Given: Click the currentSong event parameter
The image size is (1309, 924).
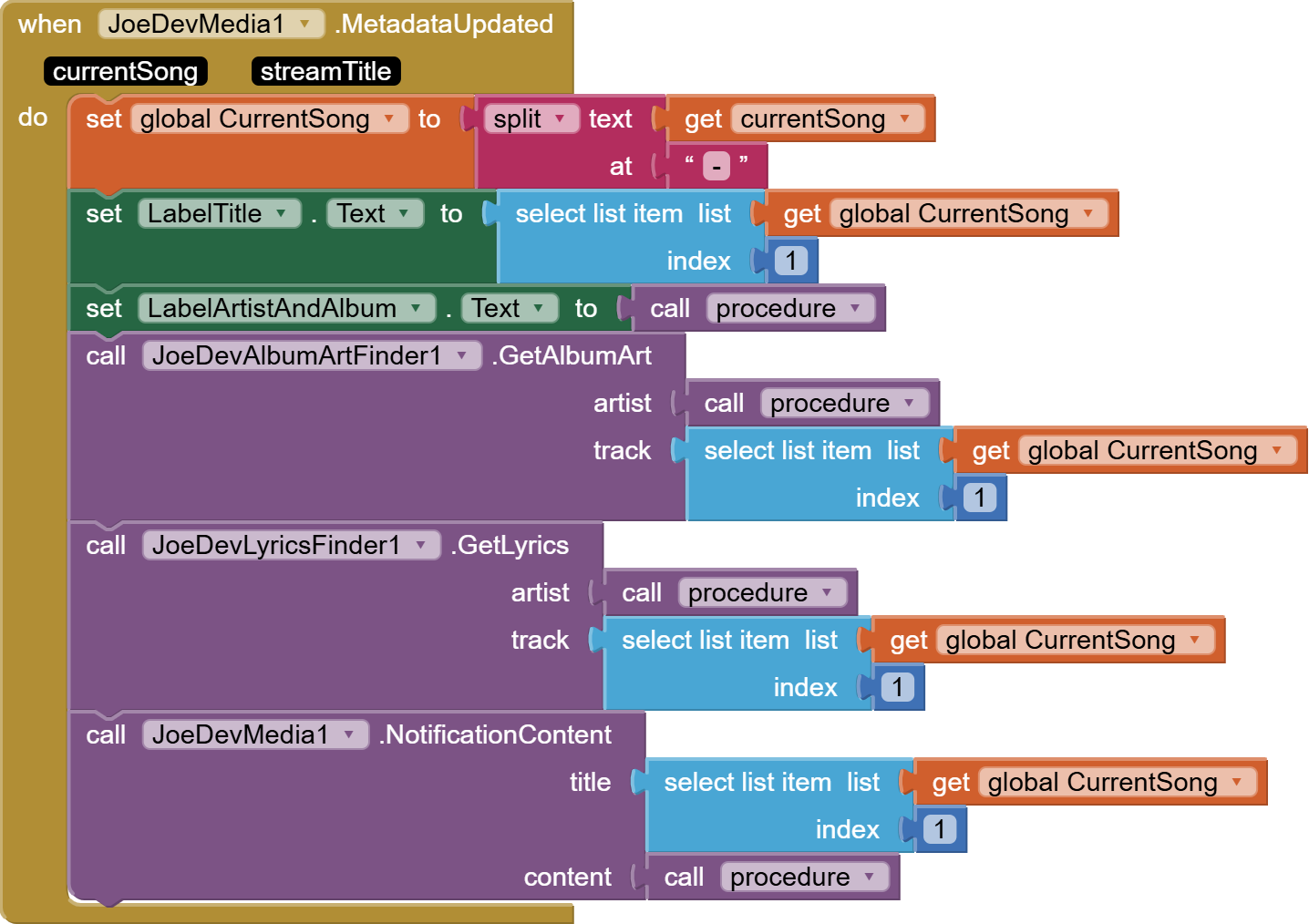Looking at the screenshot, I should (x=125, y=72).
